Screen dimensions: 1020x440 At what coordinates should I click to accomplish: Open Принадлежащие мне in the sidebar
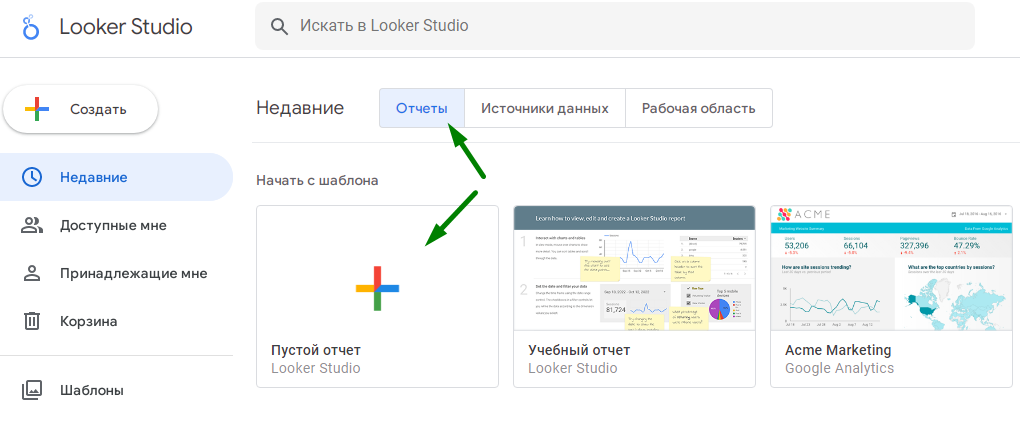(x=116, y=273)
